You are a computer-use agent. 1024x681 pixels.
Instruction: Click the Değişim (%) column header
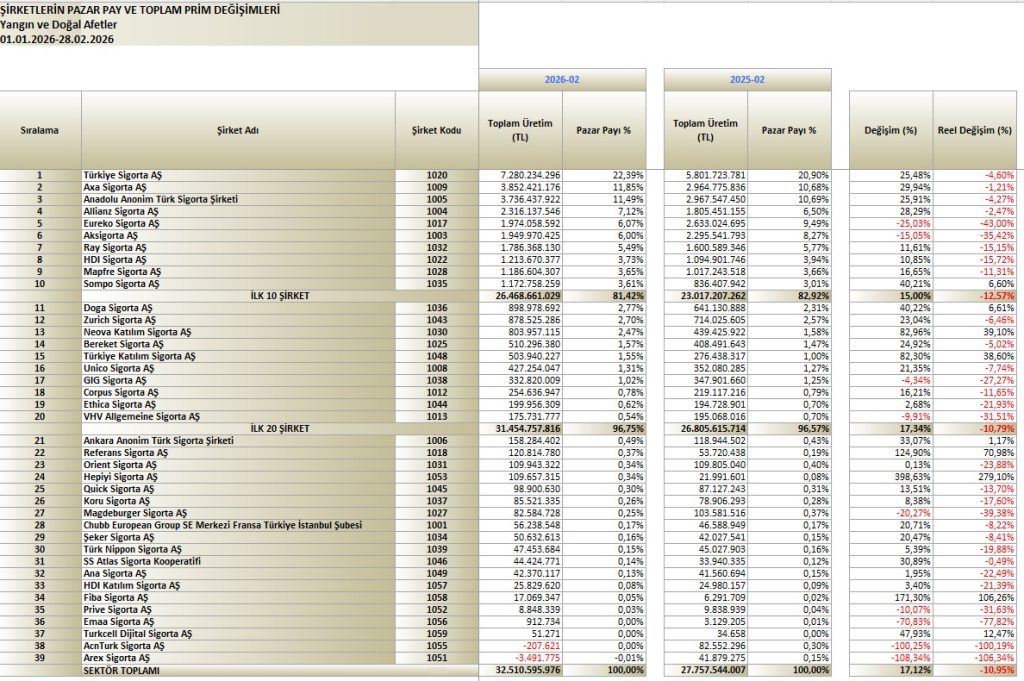coord(890,130)
